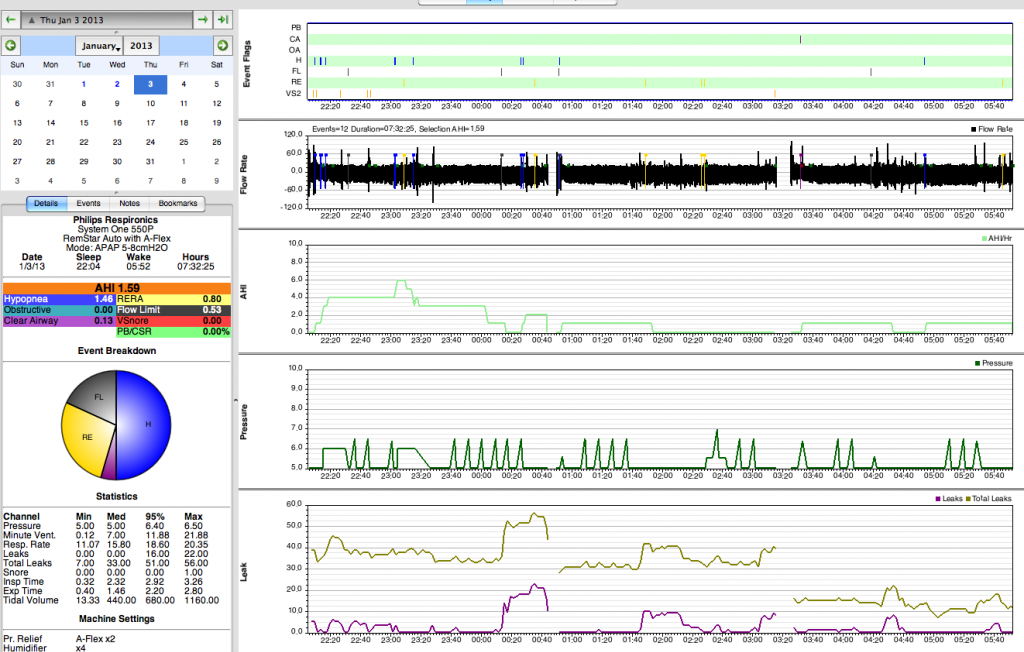Jump to the most recent day arrow

(223, 20)
